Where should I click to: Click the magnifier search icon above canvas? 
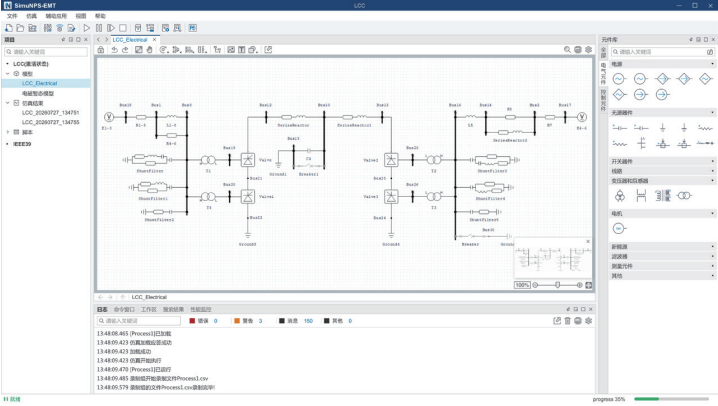567,50
